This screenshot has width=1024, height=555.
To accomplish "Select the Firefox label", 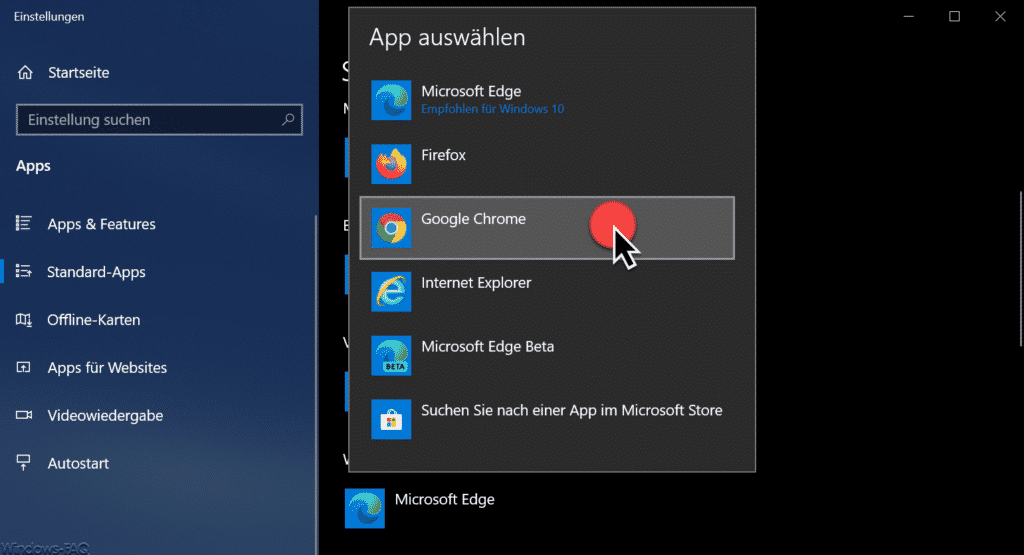I will tap(443, 155).
